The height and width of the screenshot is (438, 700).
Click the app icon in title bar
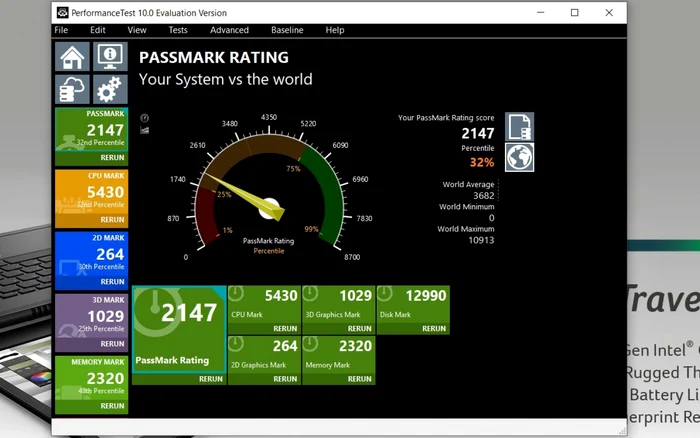tap(62, 13)
